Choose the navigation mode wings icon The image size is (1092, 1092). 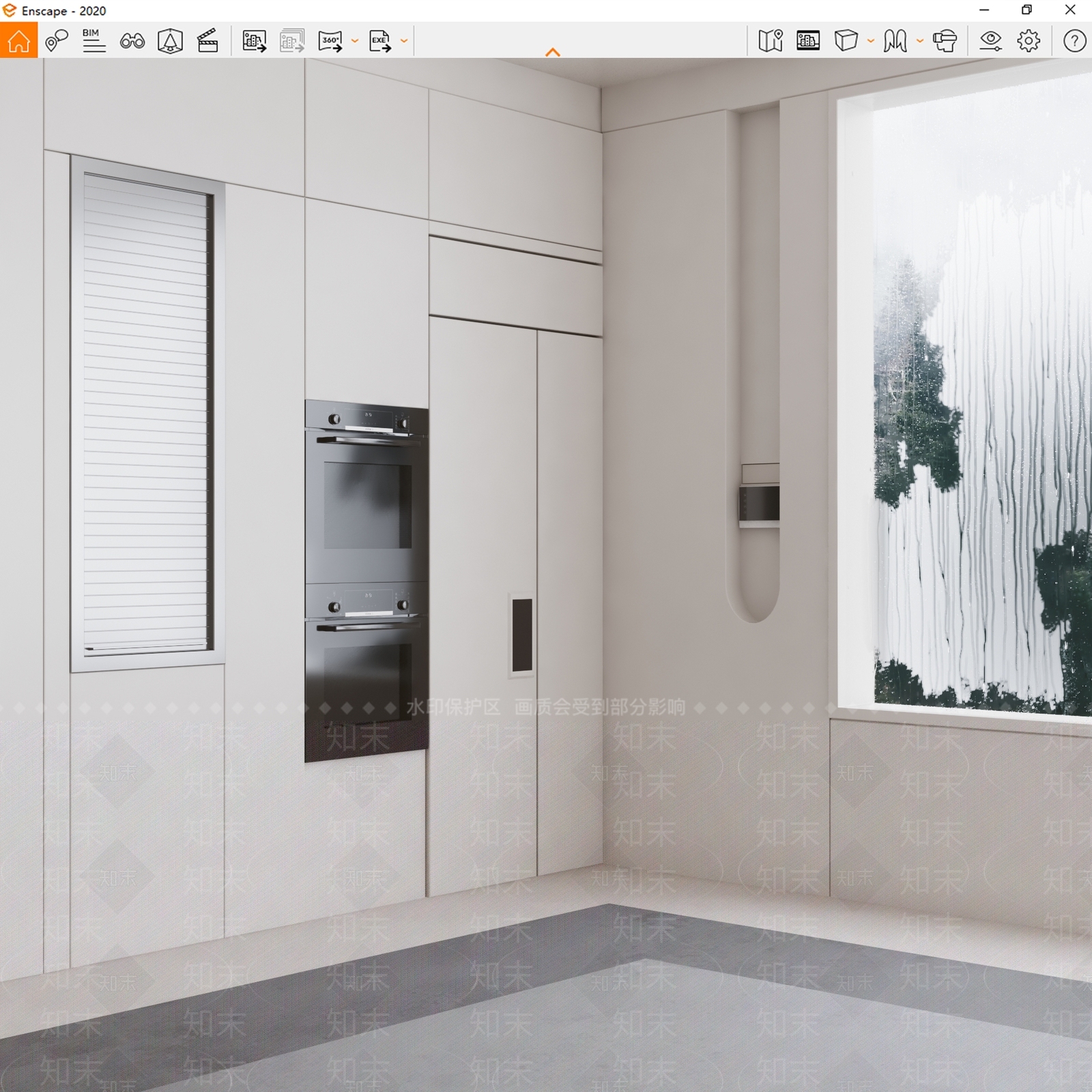(895, 41)
